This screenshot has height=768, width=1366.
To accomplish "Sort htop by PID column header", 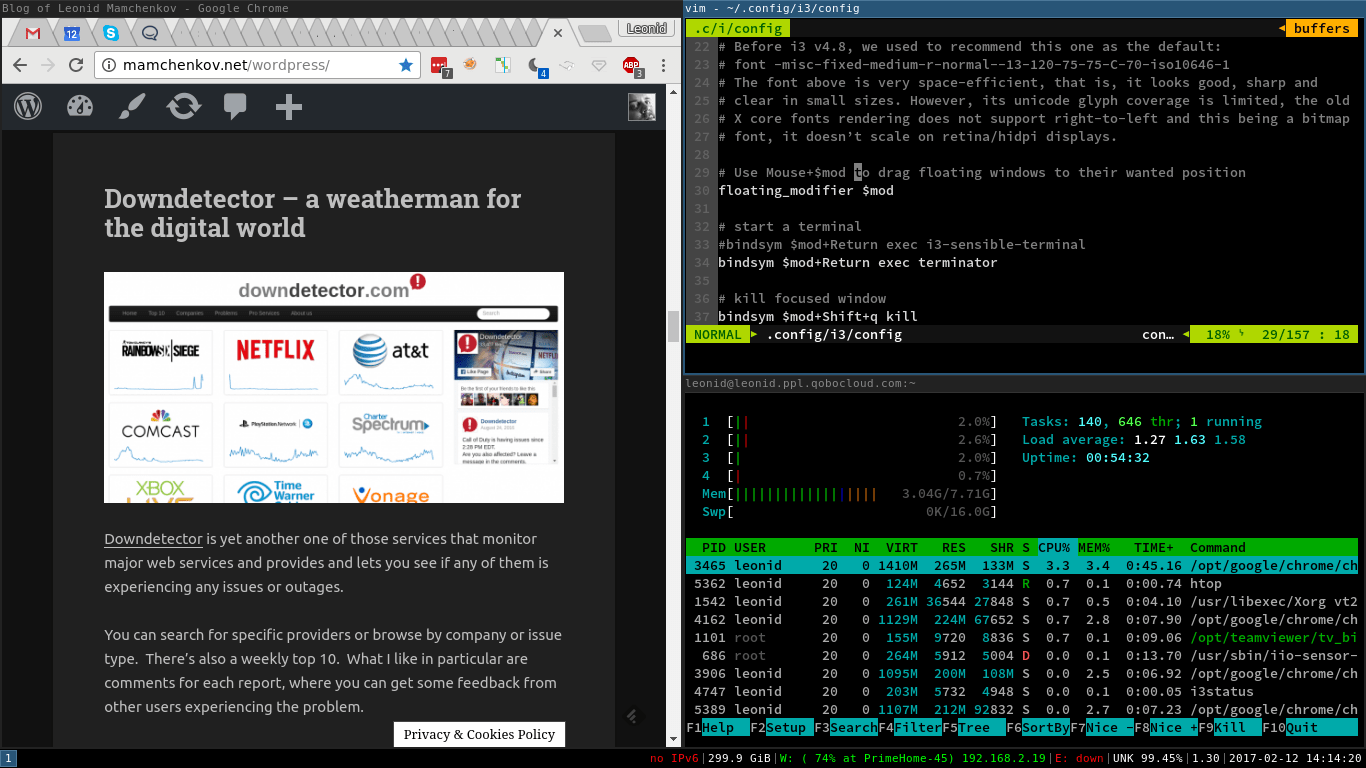I will 714,547.
